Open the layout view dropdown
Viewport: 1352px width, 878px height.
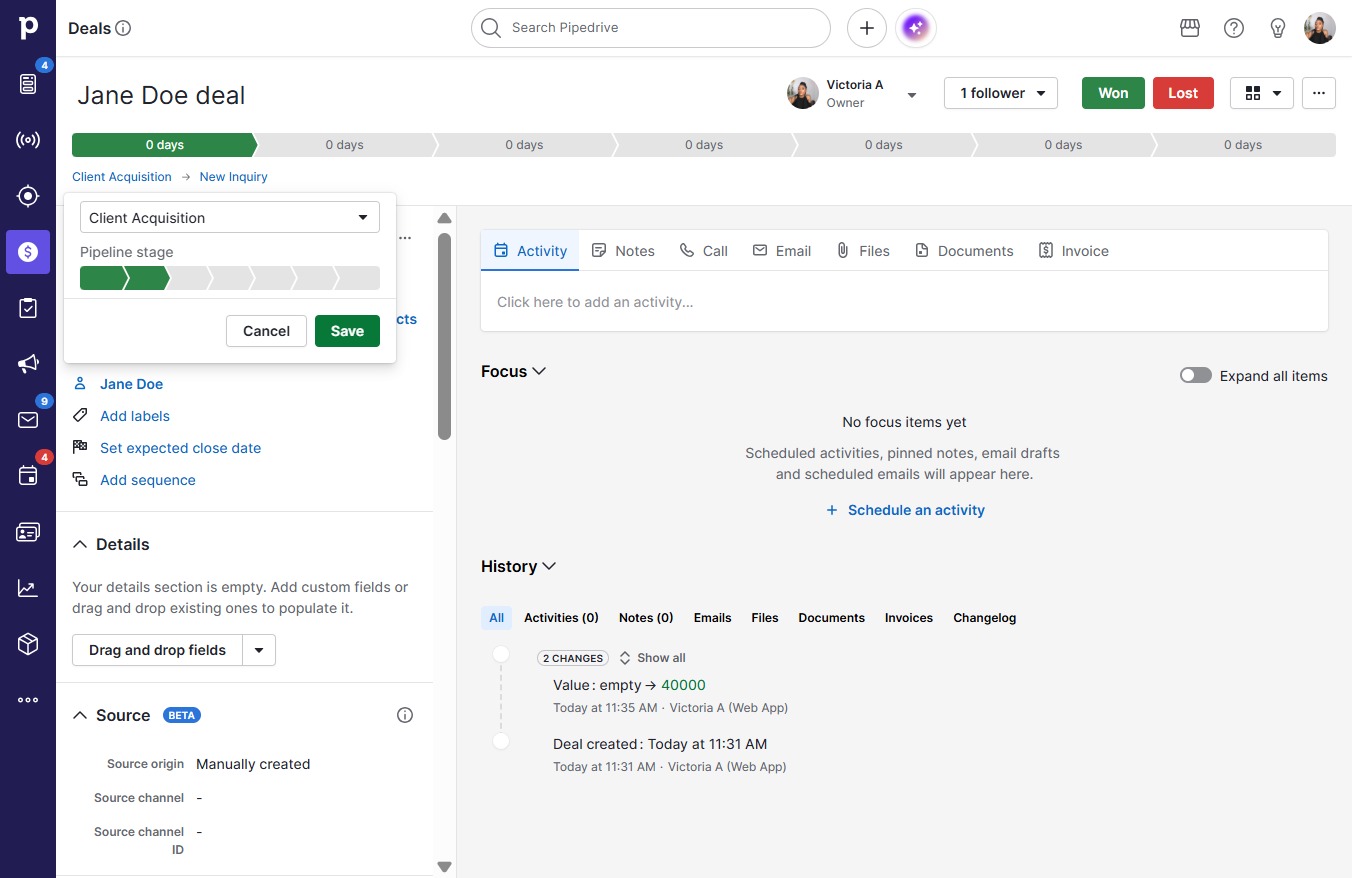pos(1262,93)
